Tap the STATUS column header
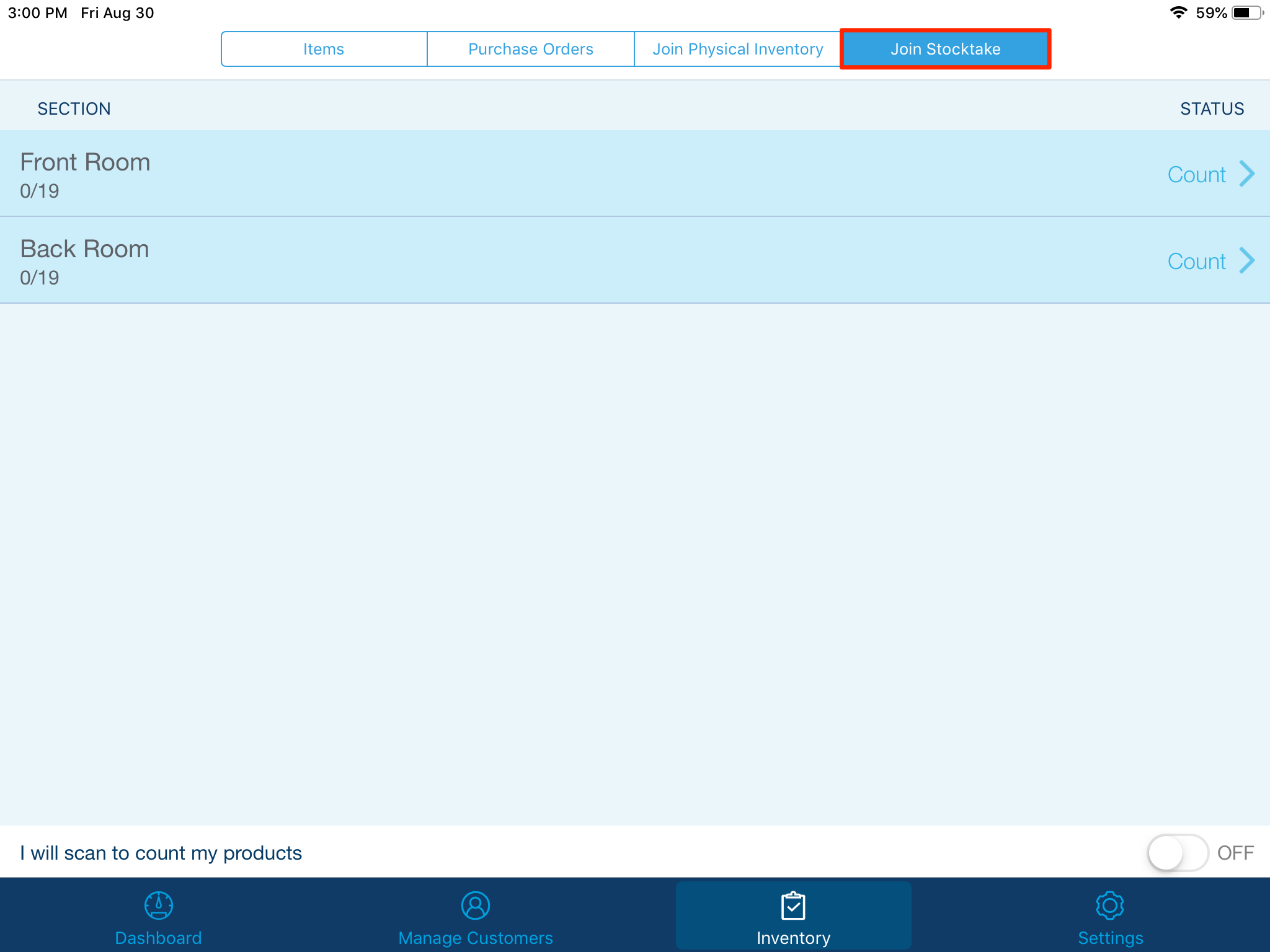1270x952 pixels. tap(1212, 108)
